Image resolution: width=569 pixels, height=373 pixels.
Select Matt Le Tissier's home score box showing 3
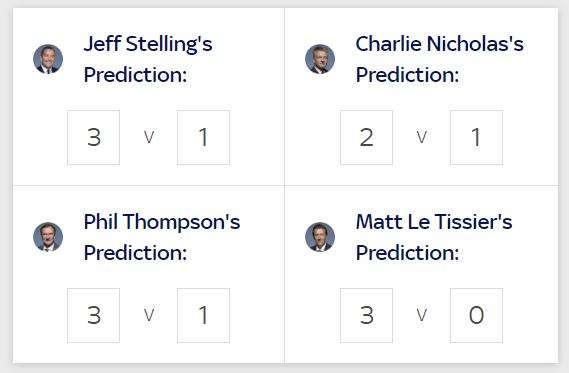coord(366,315)
